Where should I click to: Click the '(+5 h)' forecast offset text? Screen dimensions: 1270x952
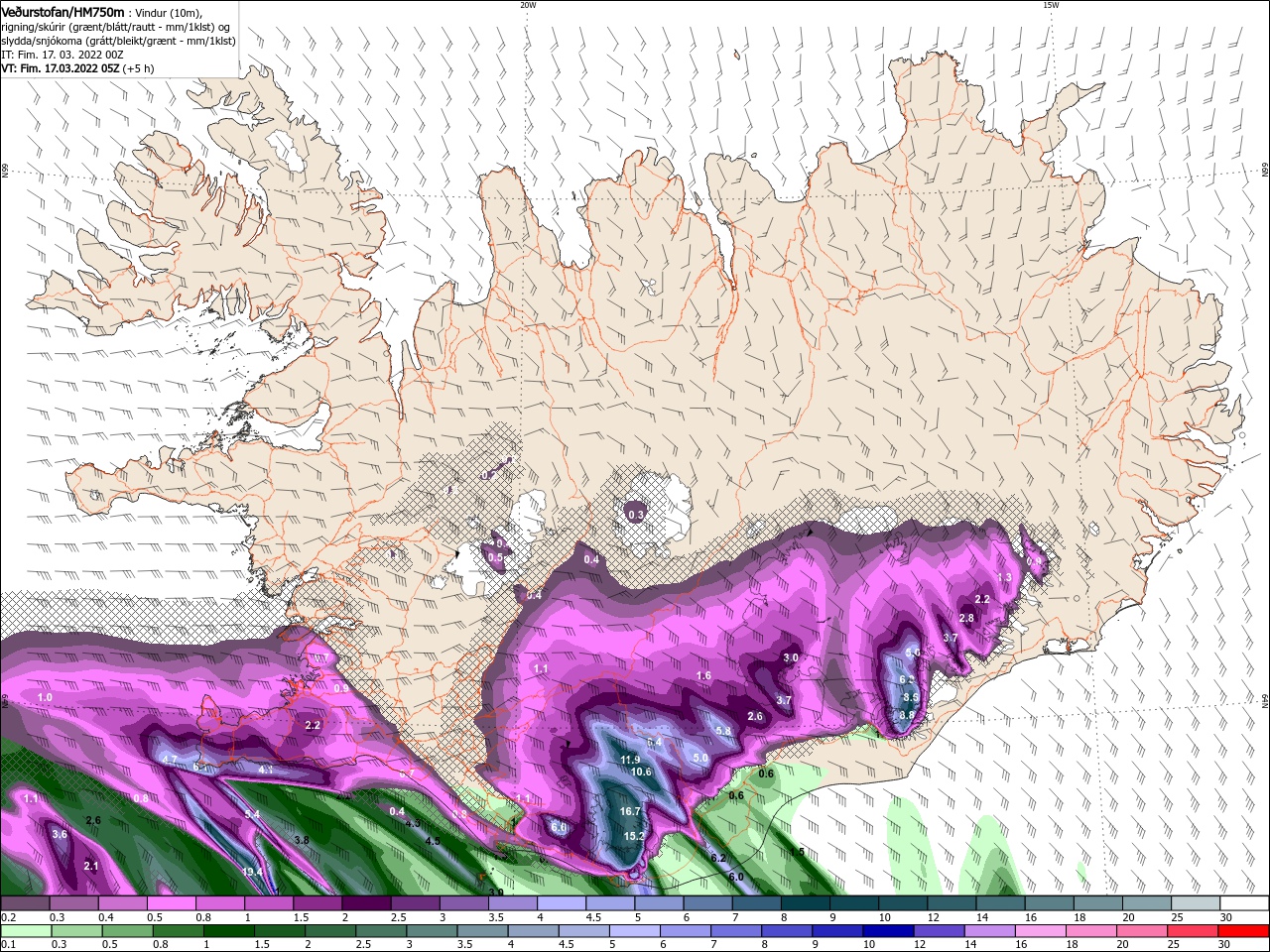139,68
